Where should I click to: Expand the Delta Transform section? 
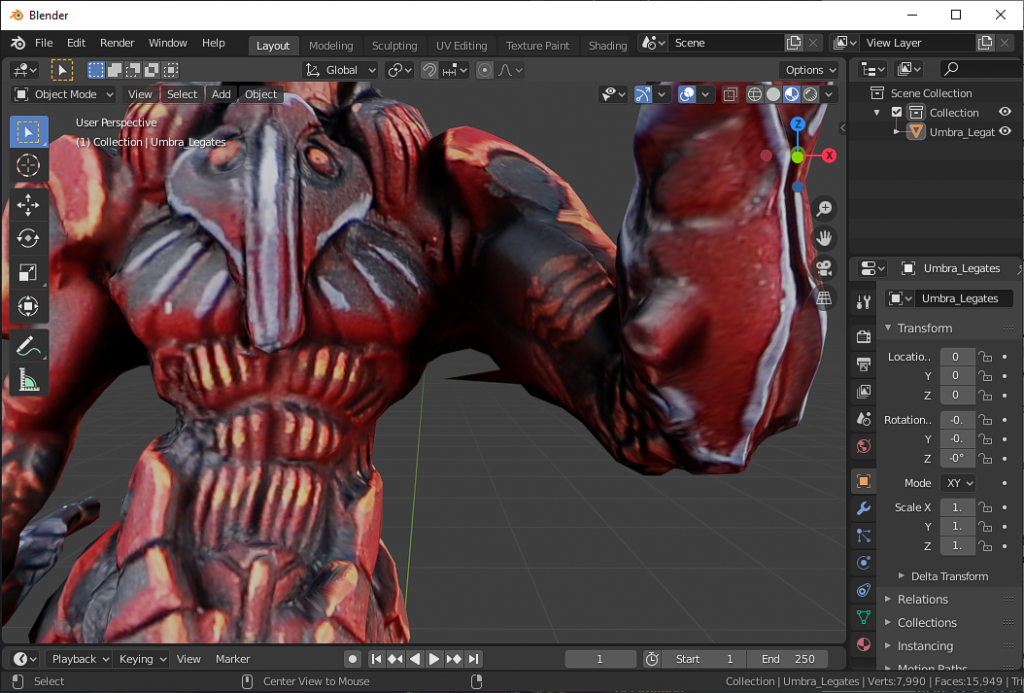[948, 576]
